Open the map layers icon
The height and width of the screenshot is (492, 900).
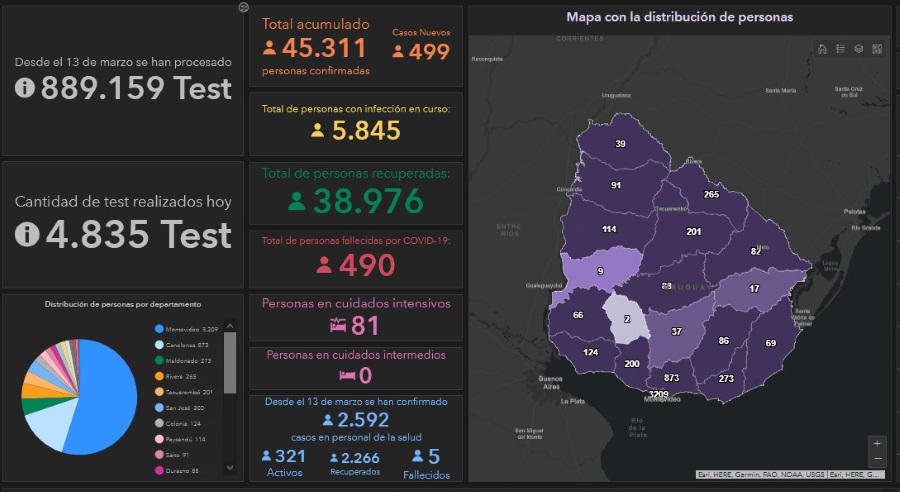pos(858,49)
